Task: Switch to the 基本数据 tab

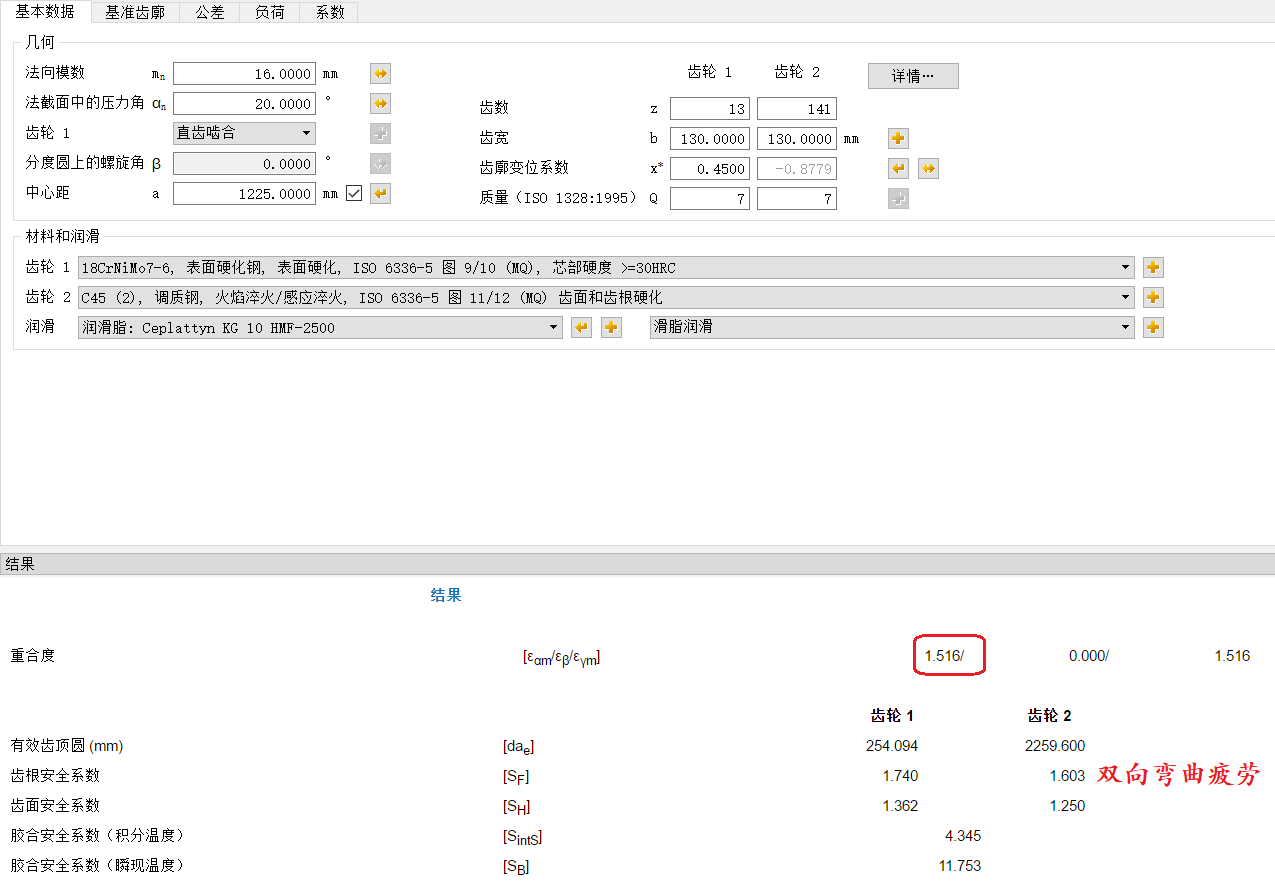Action: (45, 12)
